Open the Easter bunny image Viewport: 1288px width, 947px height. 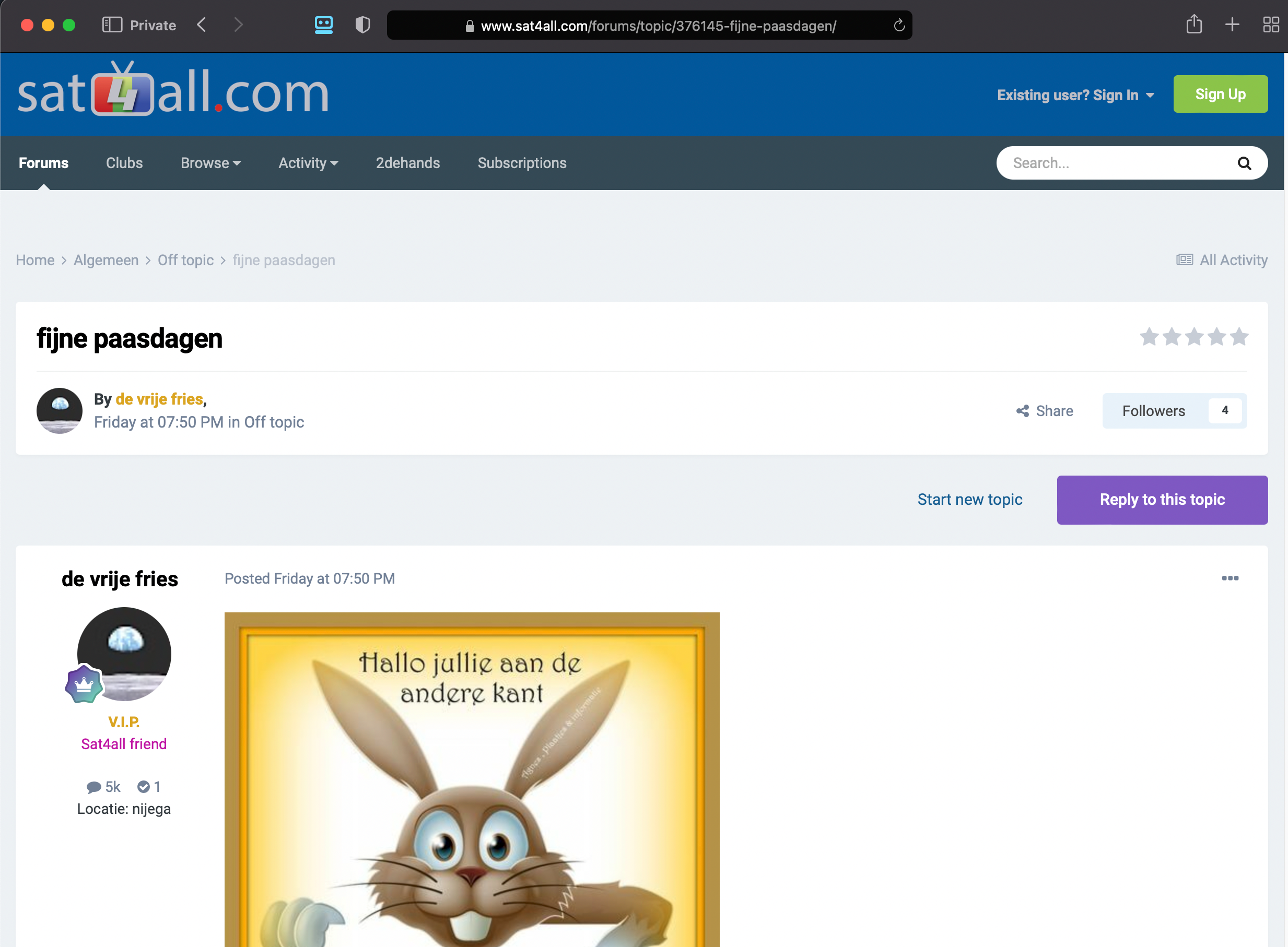click(x=472, y=779)
